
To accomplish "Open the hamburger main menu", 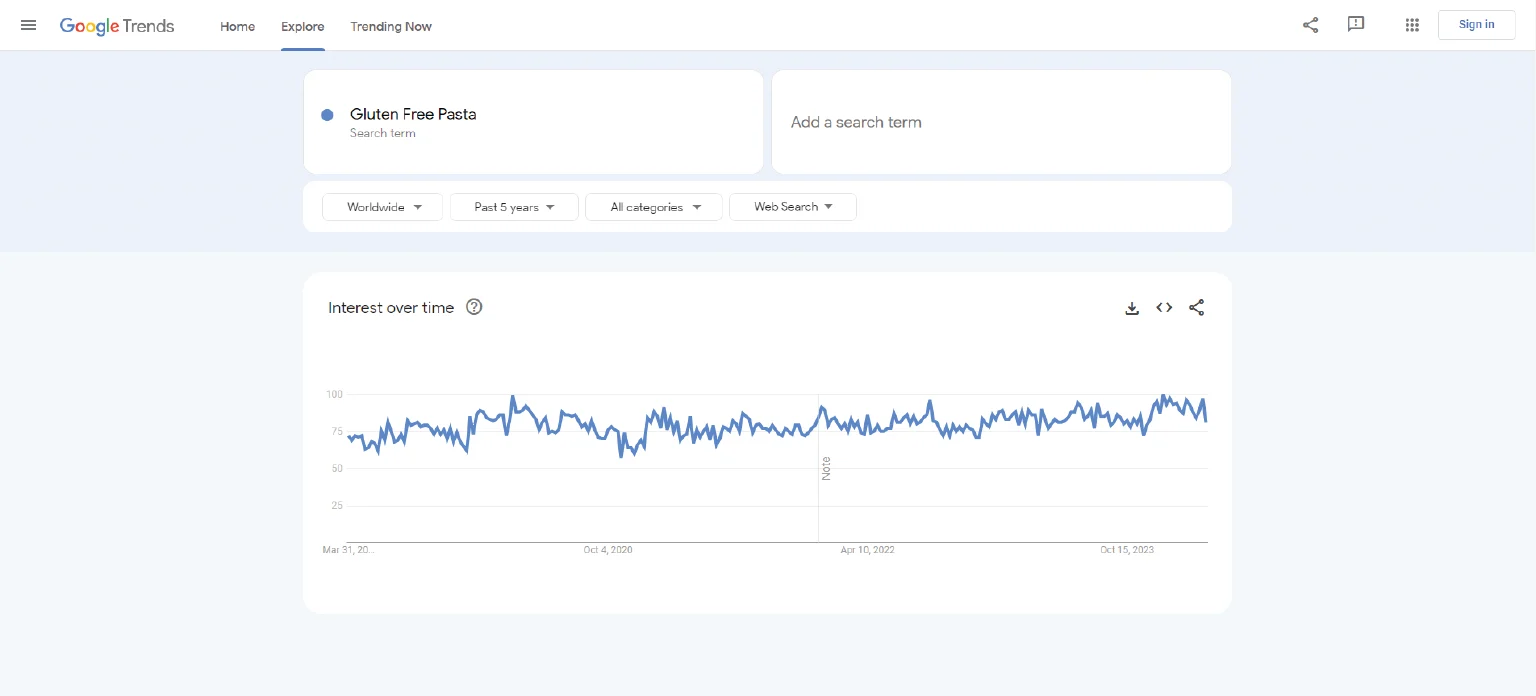I will point(28,25).
